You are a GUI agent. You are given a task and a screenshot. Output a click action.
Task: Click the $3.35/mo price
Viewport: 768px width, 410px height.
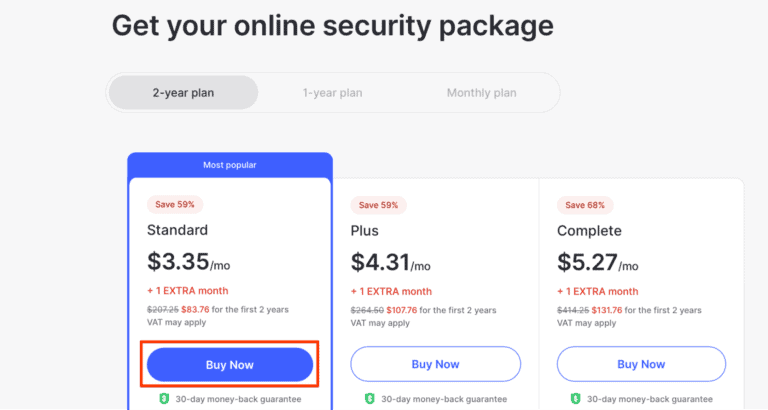[x=190, y=263]
